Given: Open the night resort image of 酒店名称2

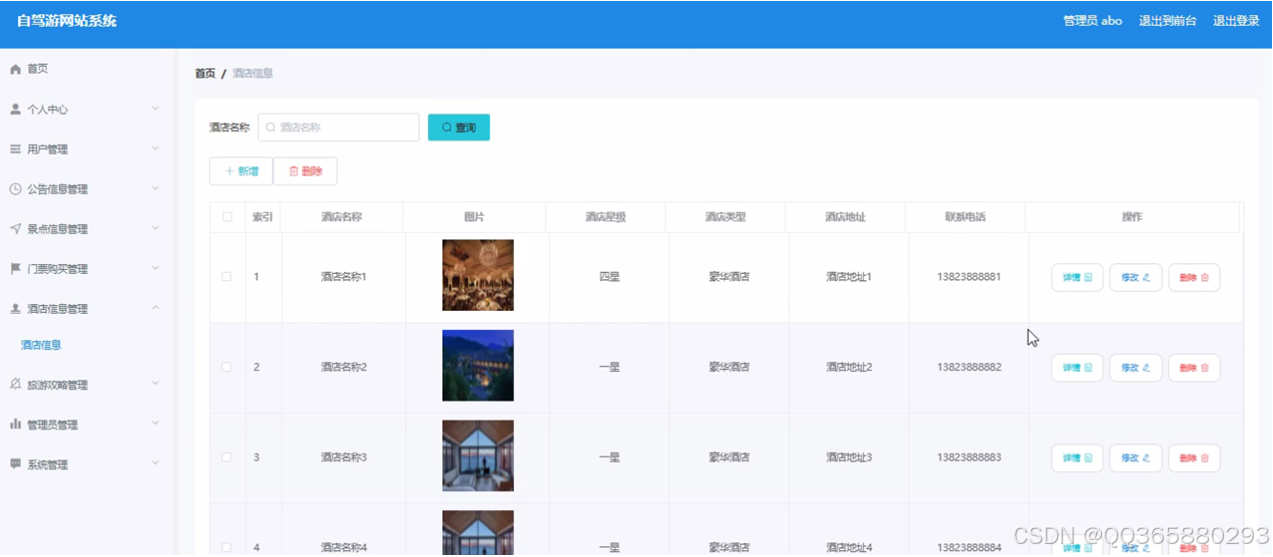Looking at the screenshot, I should (x=478, y=365).
